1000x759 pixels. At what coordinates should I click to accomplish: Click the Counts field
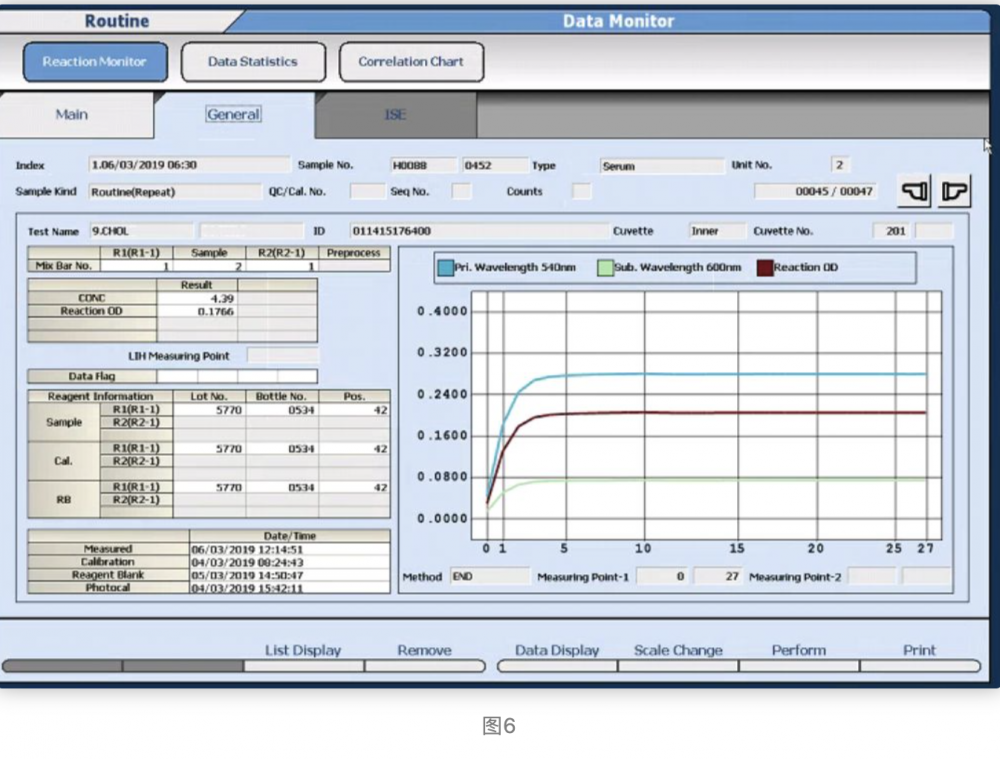(581, 191)
